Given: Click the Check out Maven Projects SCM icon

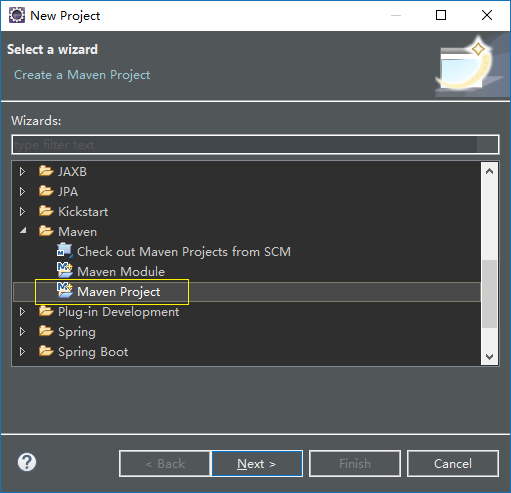Looking at the screenshot, I should pos(64,251).
